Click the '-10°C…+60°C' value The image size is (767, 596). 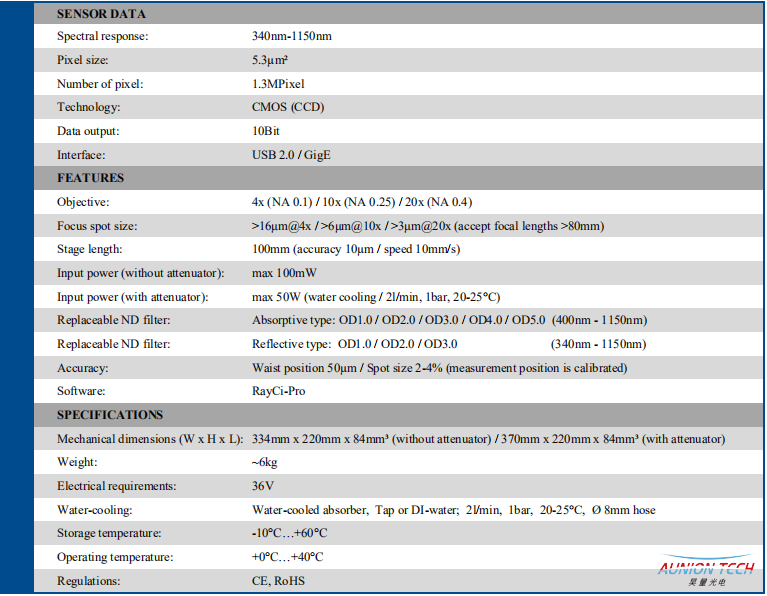coord(290,533)
